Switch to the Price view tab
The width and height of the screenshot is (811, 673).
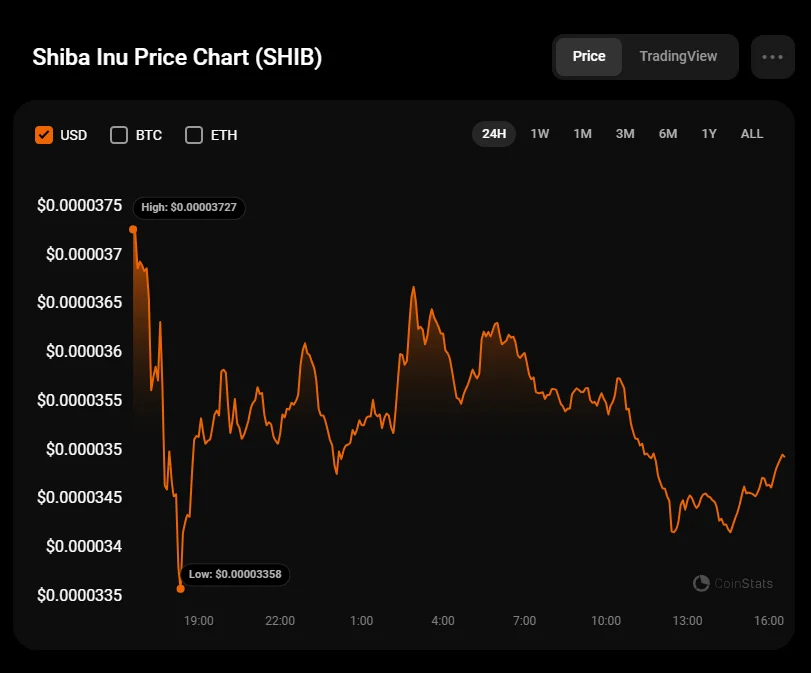(x=589, y=56)
